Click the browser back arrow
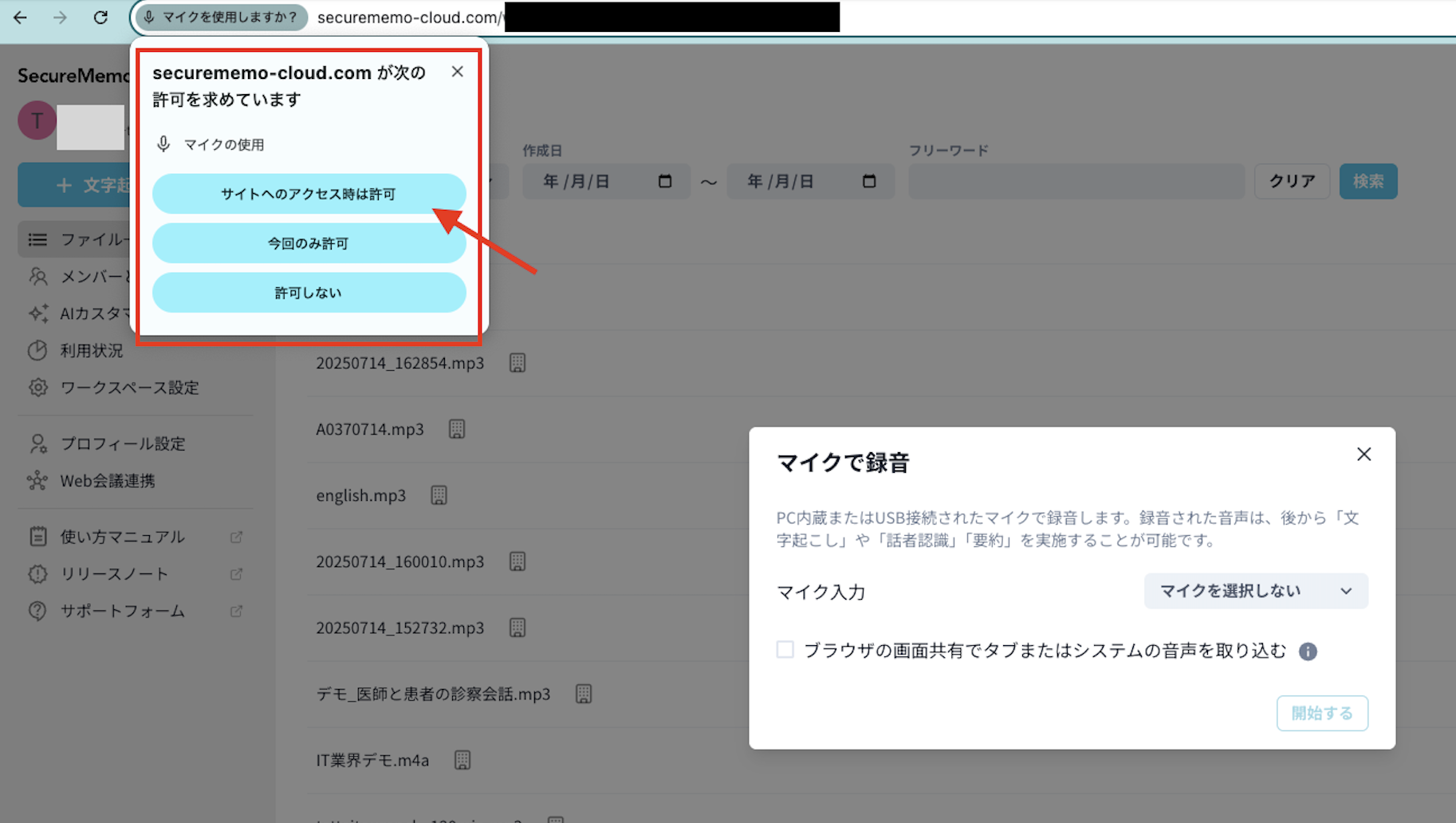 point(21,18)
